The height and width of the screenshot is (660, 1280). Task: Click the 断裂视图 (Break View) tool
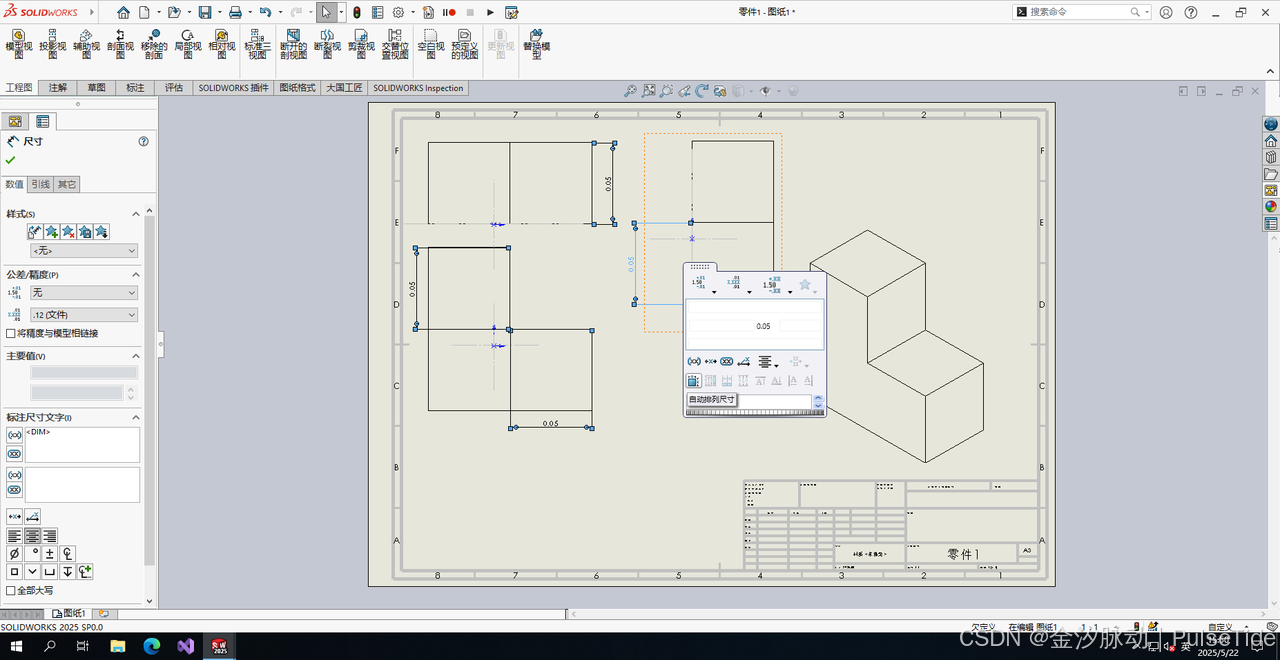327,44
